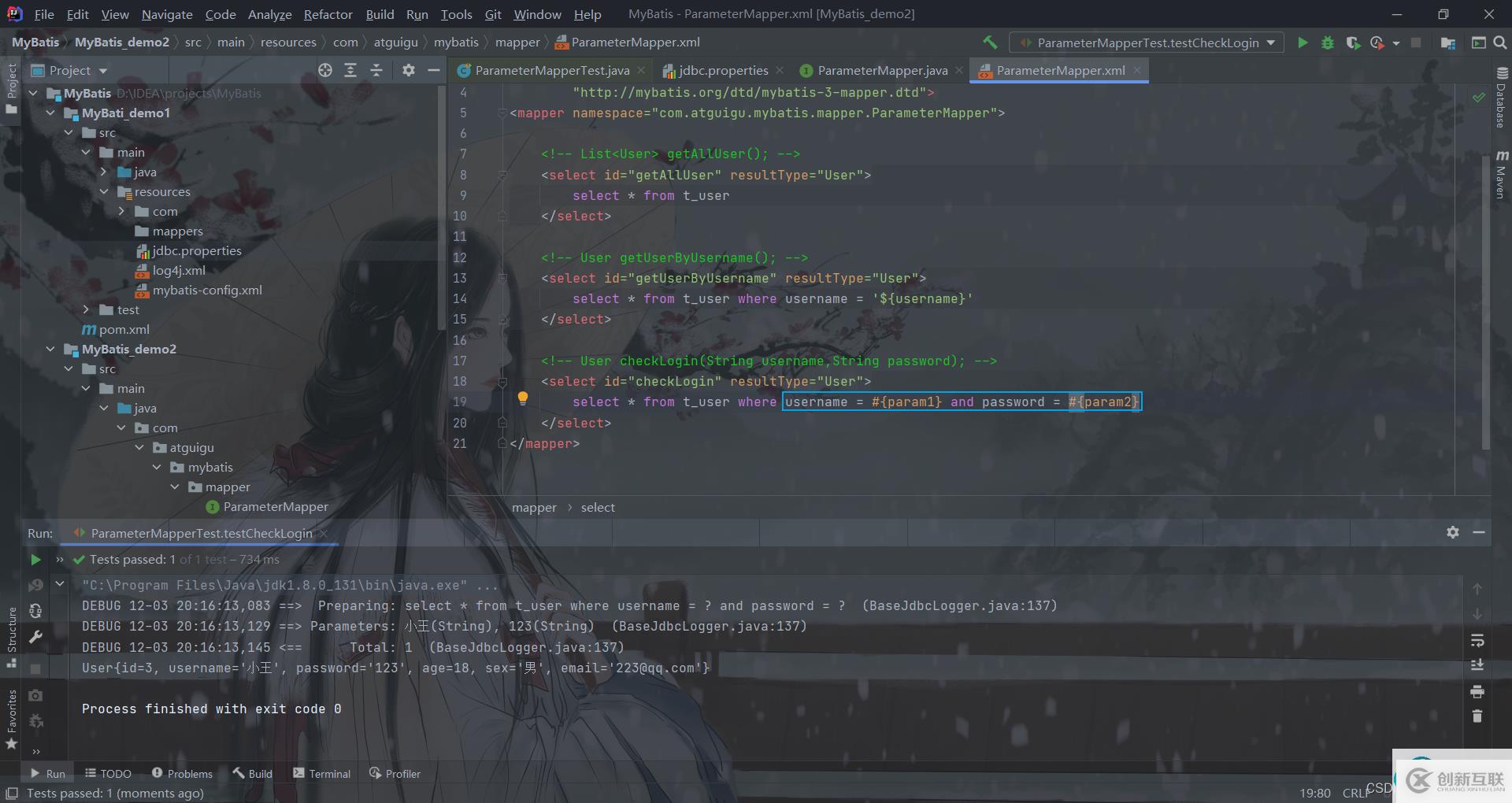Start debugging with the bug icon
This screenshot has width=1512, height=803.
click(x=1328, y=43)
